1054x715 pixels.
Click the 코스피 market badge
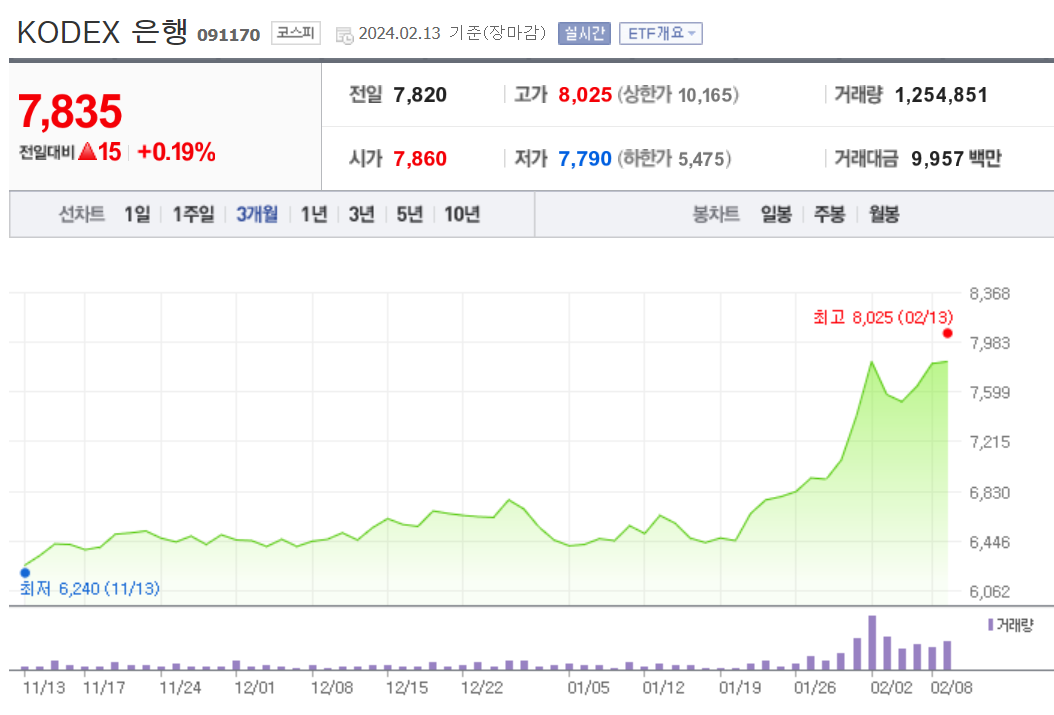click(296, 33)
